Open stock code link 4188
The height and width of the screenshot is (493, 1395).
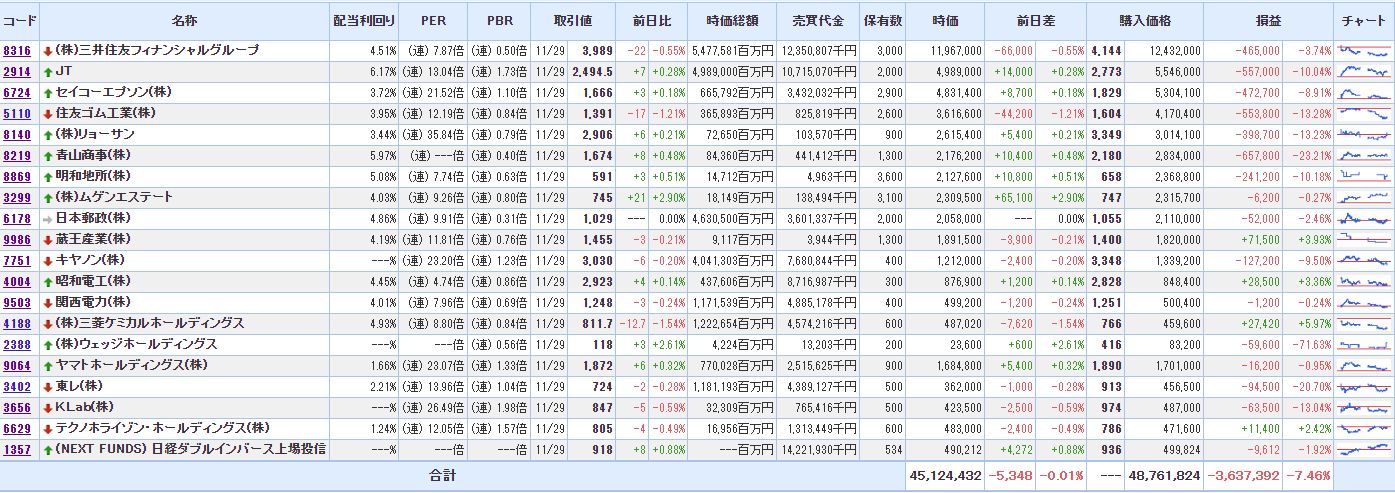point(17,323)
